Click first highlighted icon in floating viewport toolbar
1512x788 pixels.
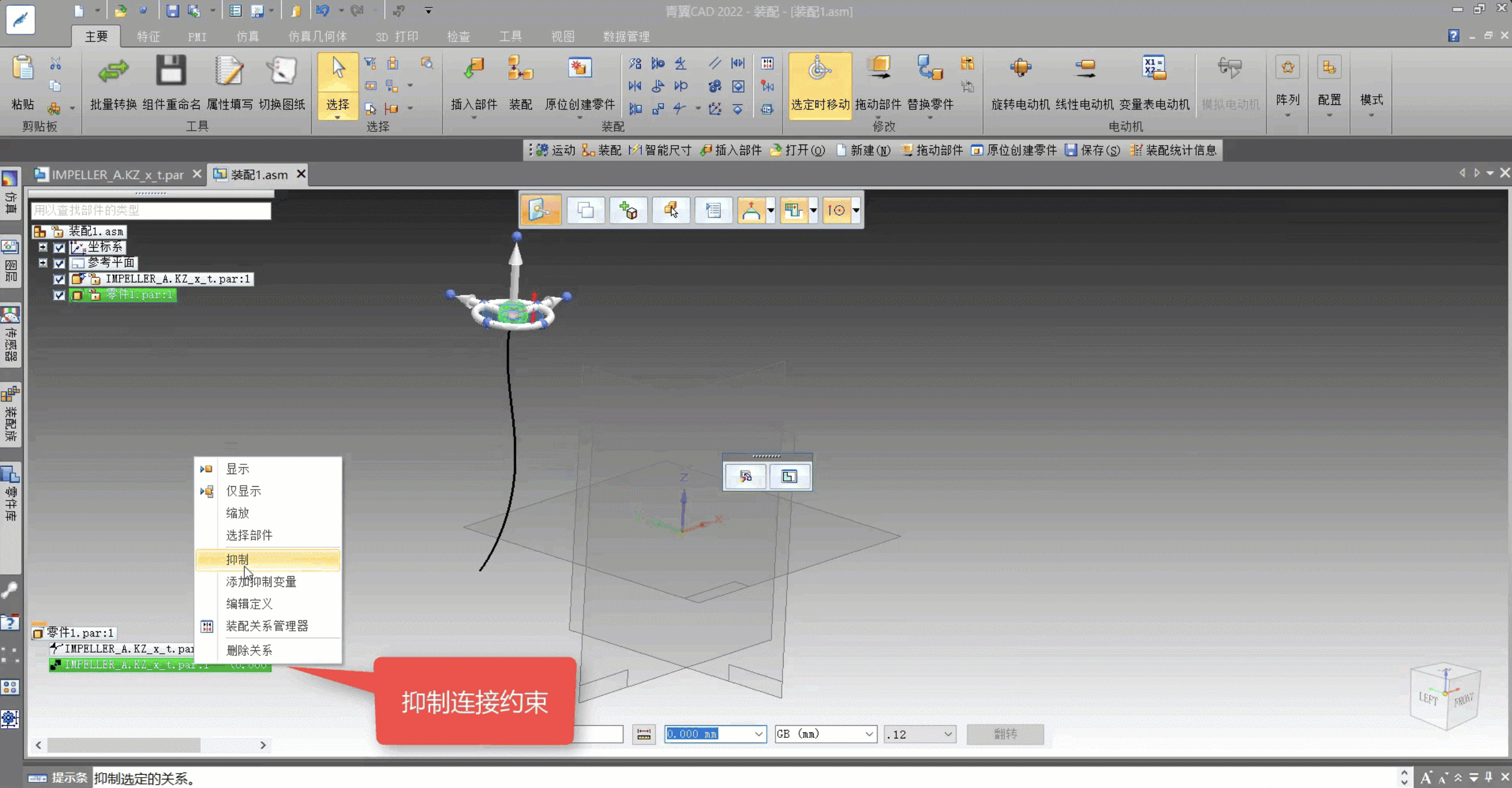pos(540,210)
